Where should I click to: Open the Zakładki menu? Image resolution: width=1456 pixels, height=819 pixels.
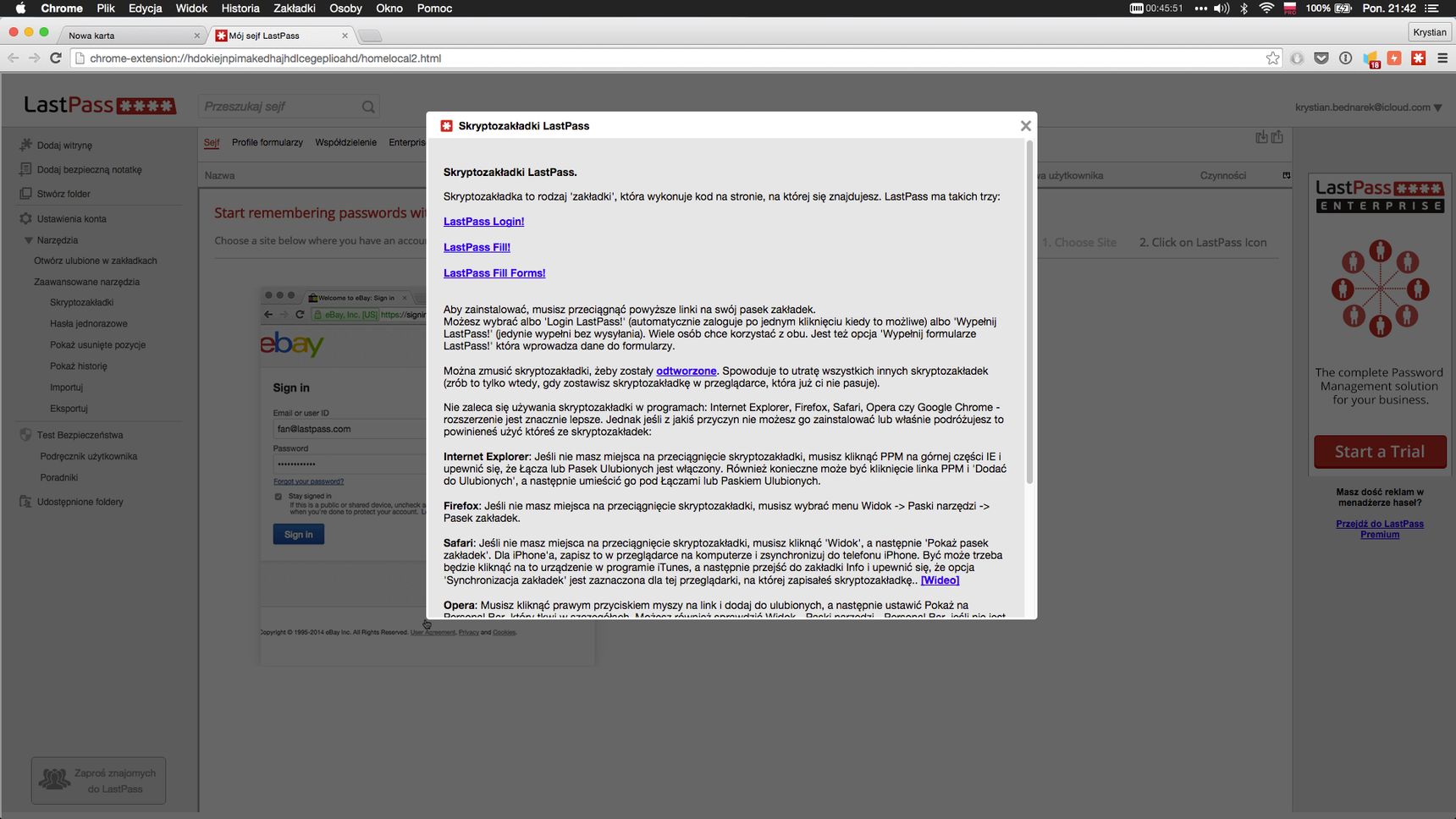(295, 8)
